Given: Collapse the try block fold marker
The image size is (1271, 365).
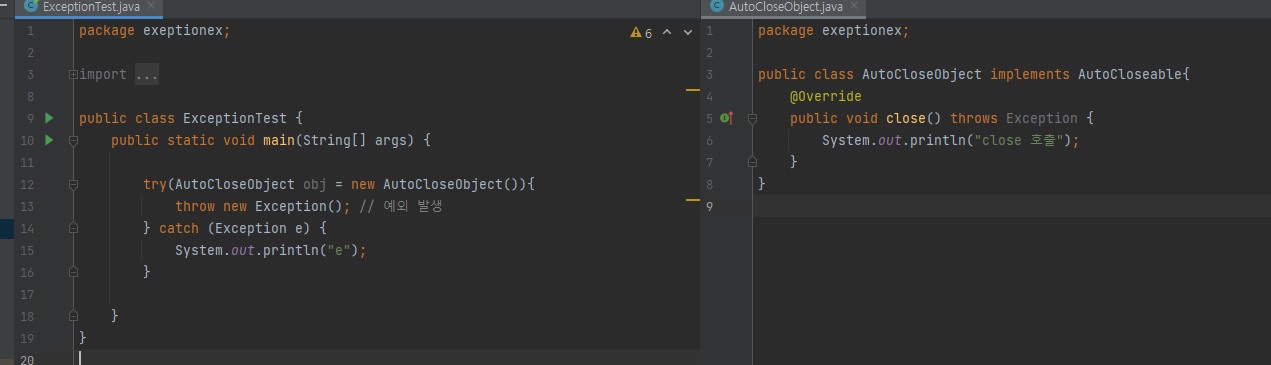Looking at the screenshot, I should pyautogui.click(x=73, y=185).
